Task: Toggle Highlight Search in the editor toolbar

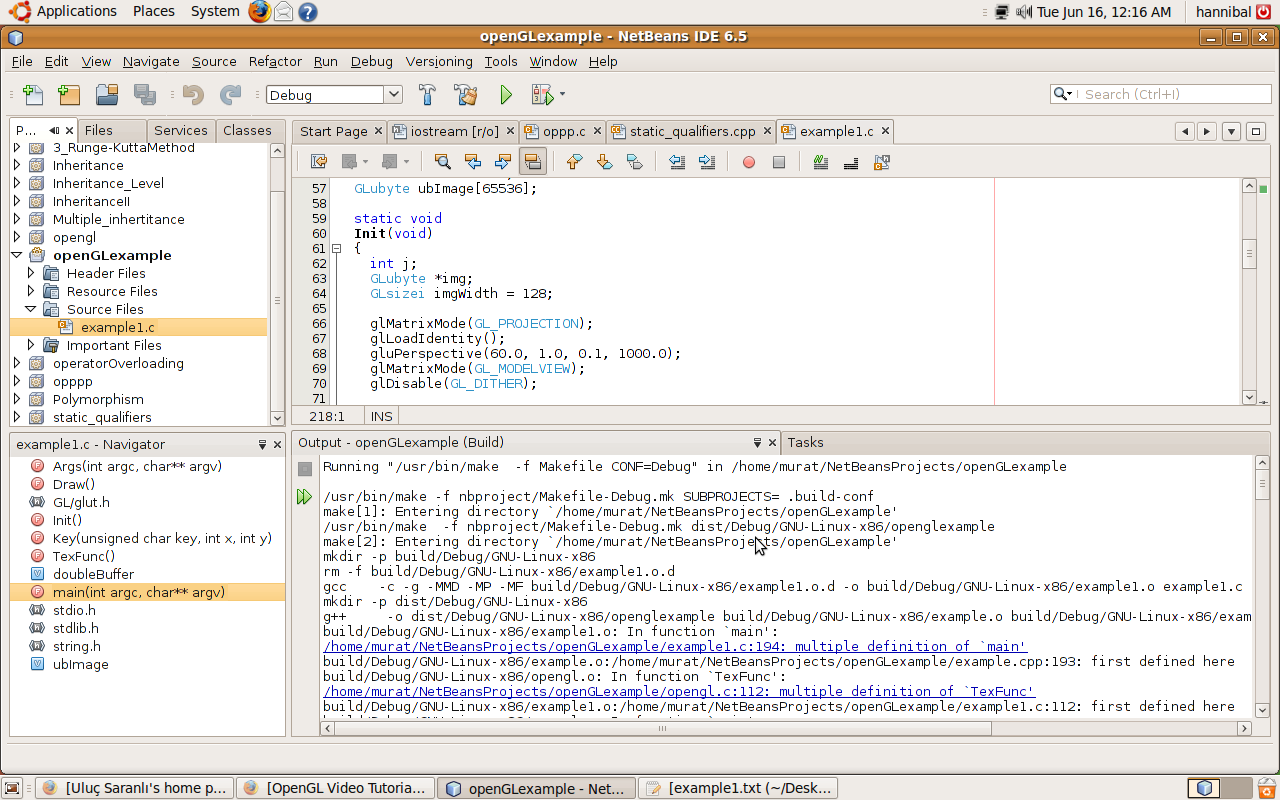Action: 533,161
